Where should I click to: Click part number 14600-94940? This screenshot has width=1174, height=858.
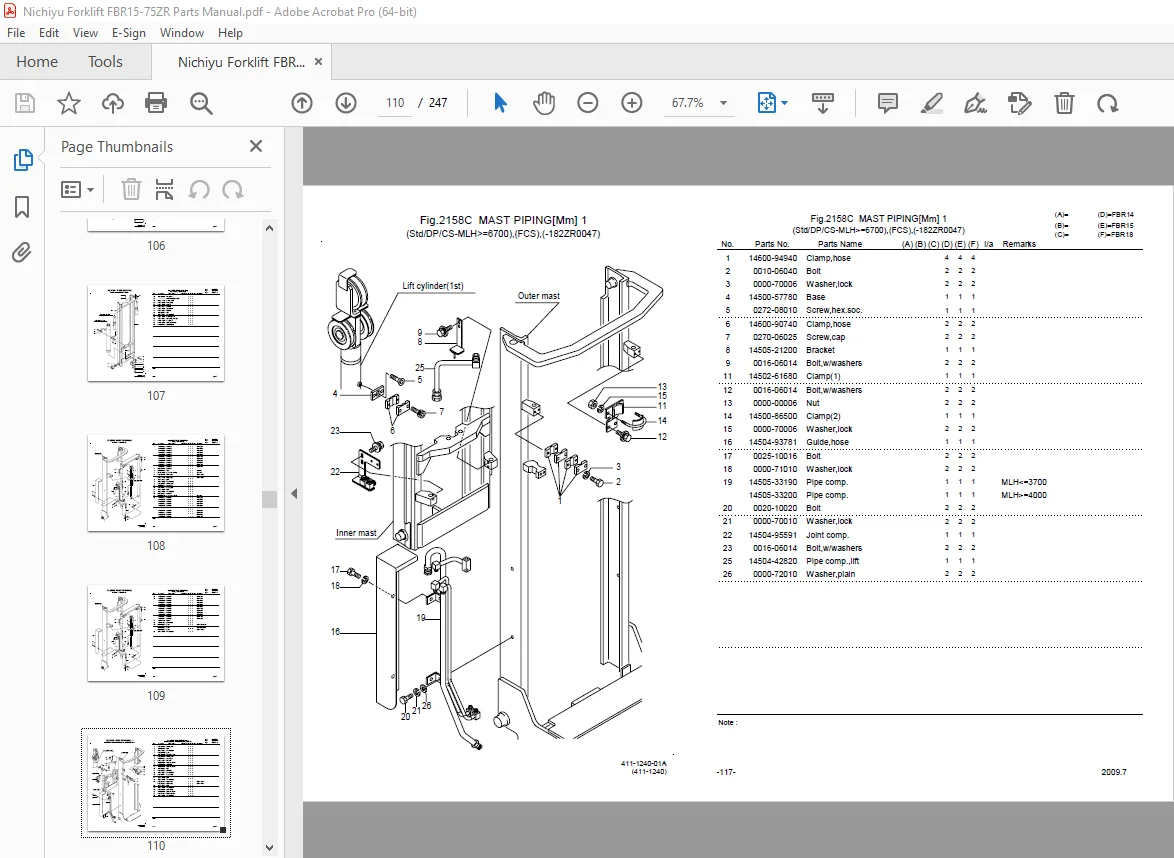[x=773, y=258]
